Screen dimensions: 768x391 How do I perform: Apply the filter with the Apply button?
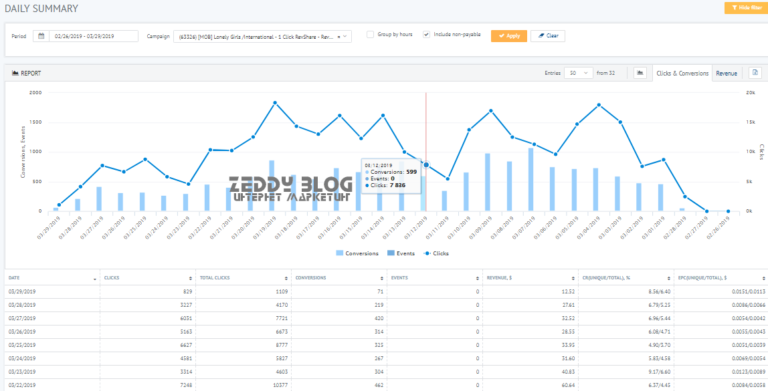[509, 36]
